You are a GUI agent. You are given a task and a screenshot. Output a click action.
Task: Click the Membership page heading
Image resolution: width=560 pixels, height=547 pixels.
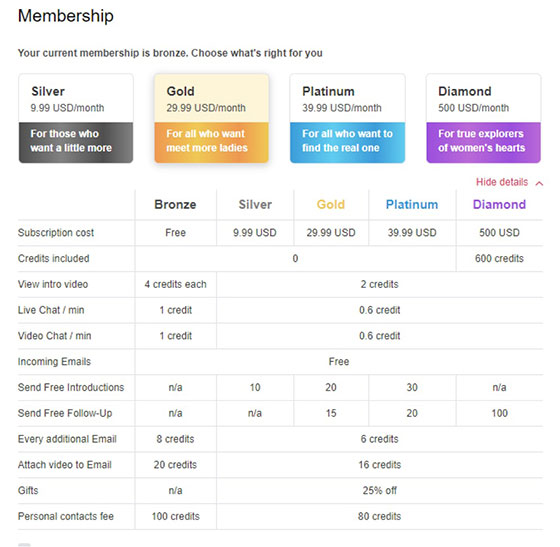[x=66, y=16]
